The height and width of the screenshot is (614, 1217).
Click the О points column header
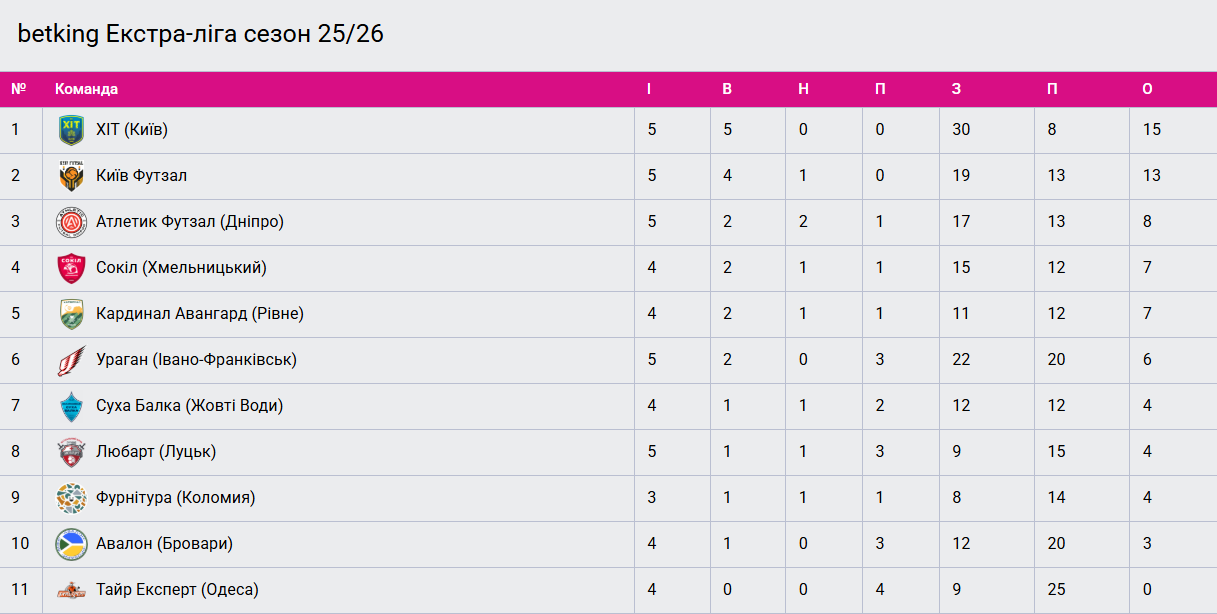point(1147,89)
